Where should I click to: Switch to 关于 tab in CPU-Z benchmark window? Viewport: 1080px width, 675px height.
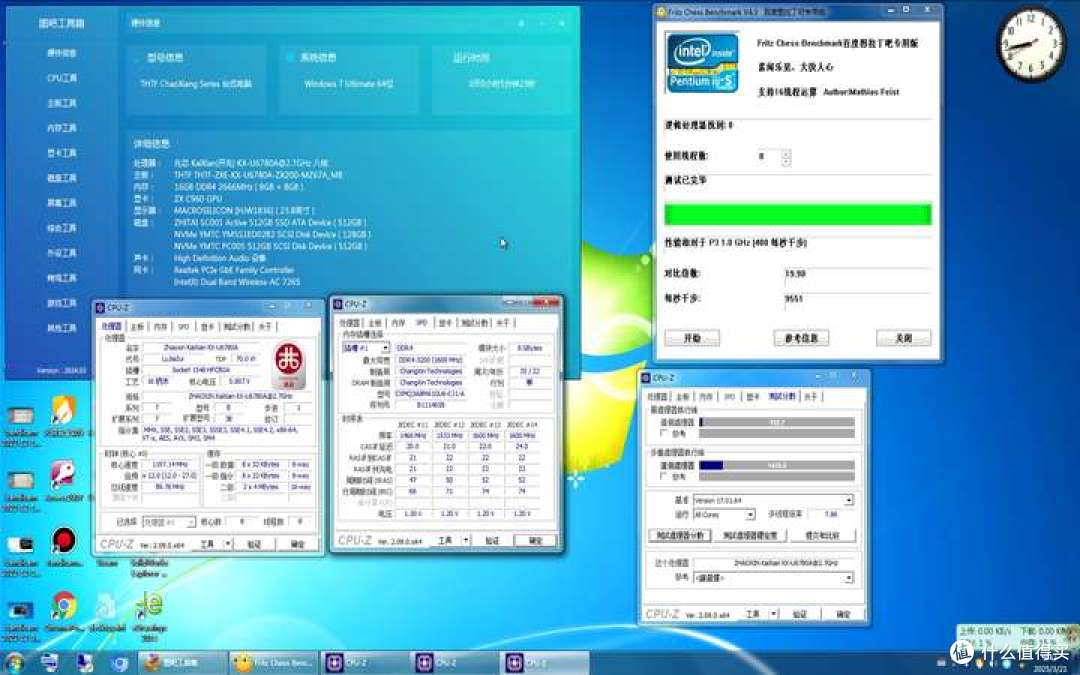point(811,397)
